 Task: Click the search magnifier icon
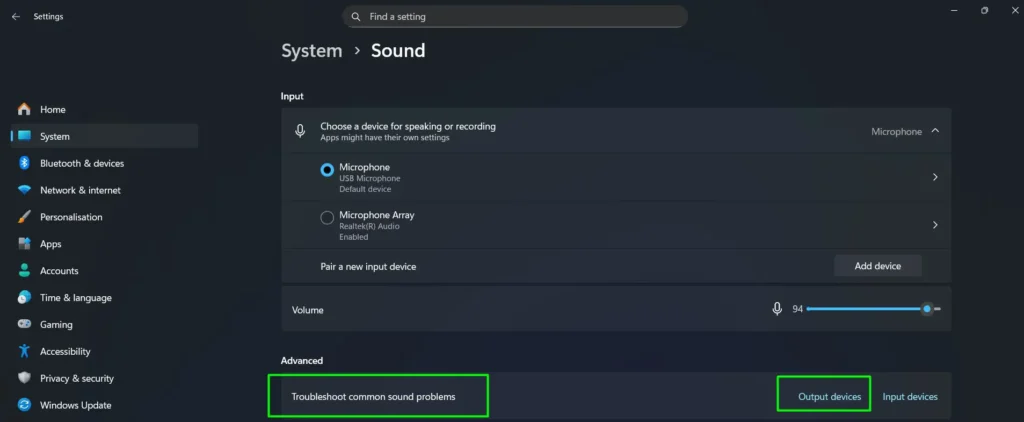(x=356, y=16)
